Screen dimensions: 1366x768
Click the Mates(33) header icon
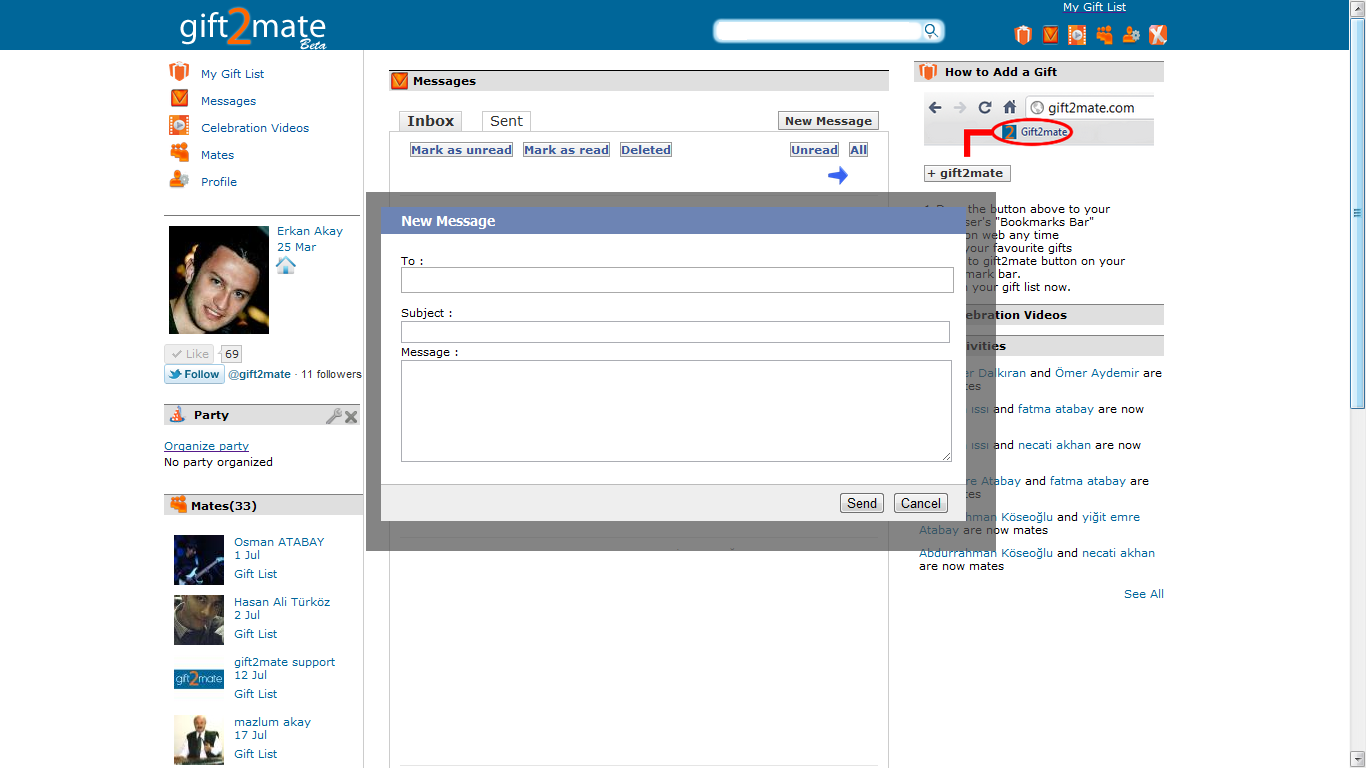click(178, 505)
